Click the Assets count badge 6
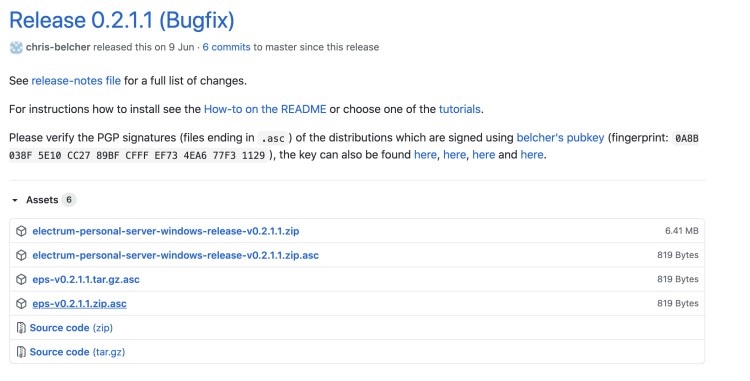Viewport: 750px width, 381px height. pyautogui.click(x=69, y=200)
